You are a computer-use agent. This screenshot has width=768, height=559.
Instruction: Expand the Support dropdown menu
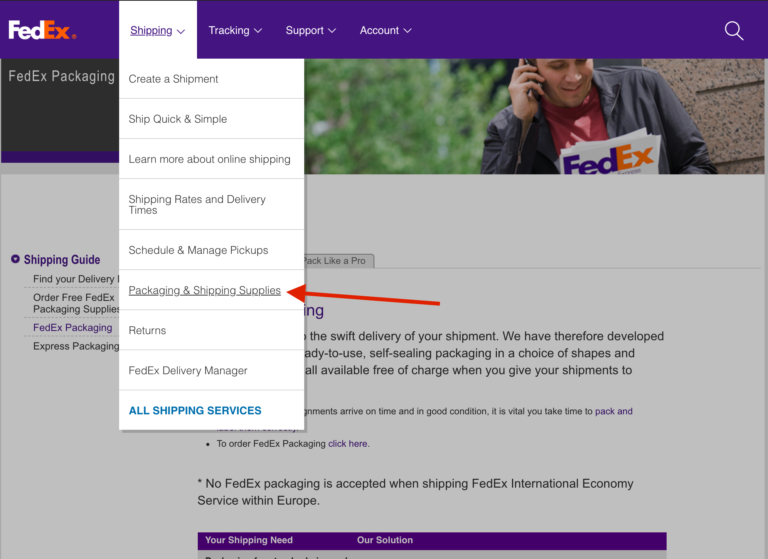(311, 31)
